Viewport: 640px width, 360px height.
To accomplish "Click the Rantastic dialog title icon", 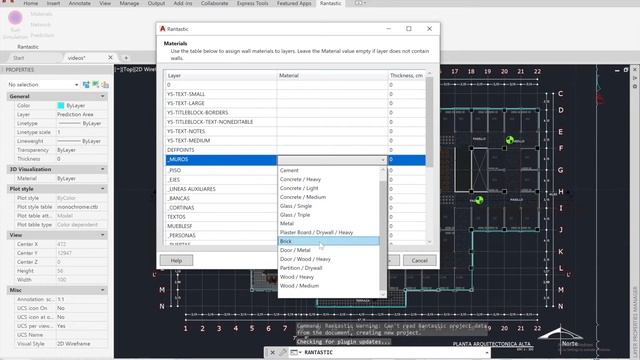I will point(162,29).
